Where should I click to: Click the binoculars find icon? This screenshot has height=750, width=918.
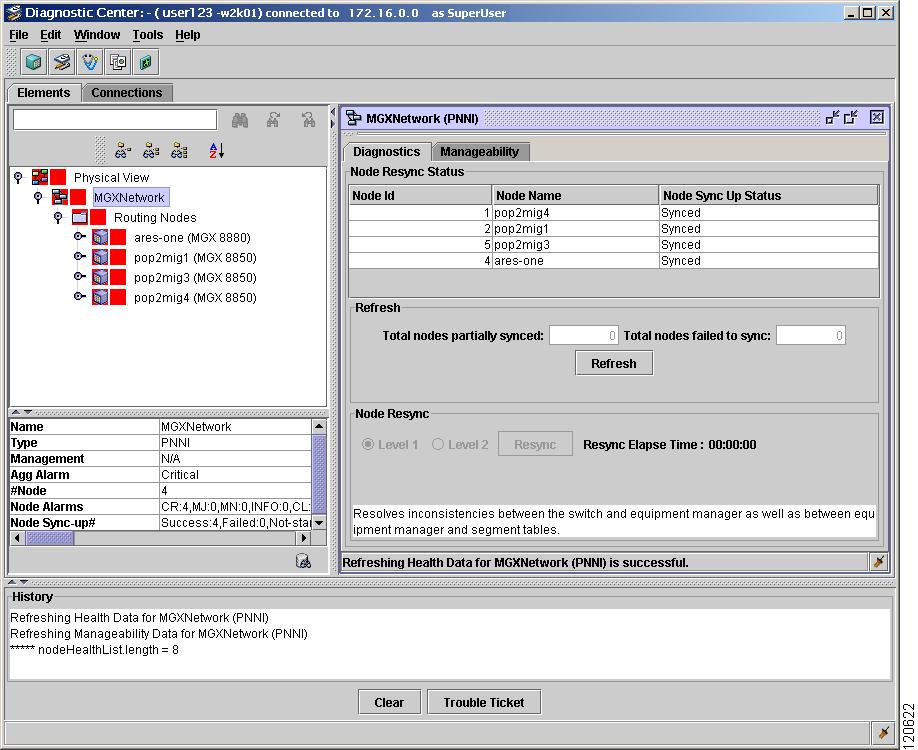coord(240,120)
